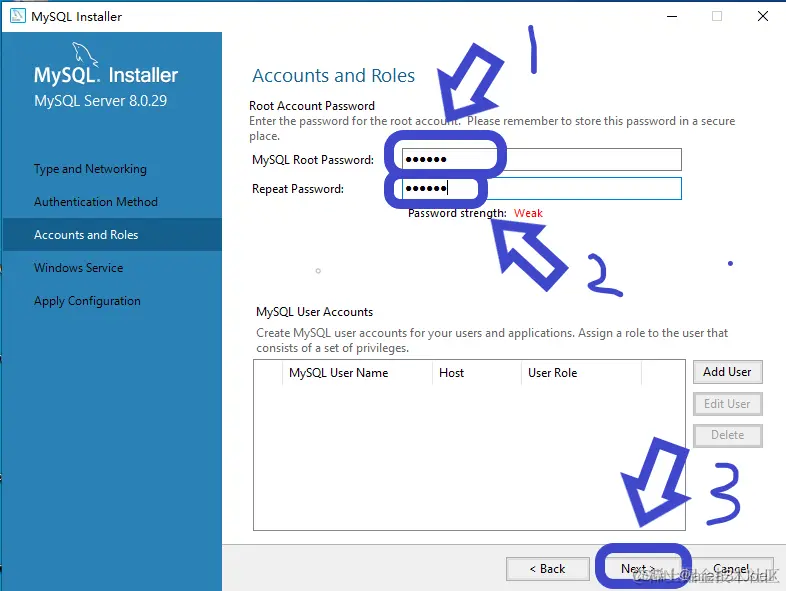Click the MySQL Root Password field
The width and height of the screenshot is (786, 591).
point(541,159)
